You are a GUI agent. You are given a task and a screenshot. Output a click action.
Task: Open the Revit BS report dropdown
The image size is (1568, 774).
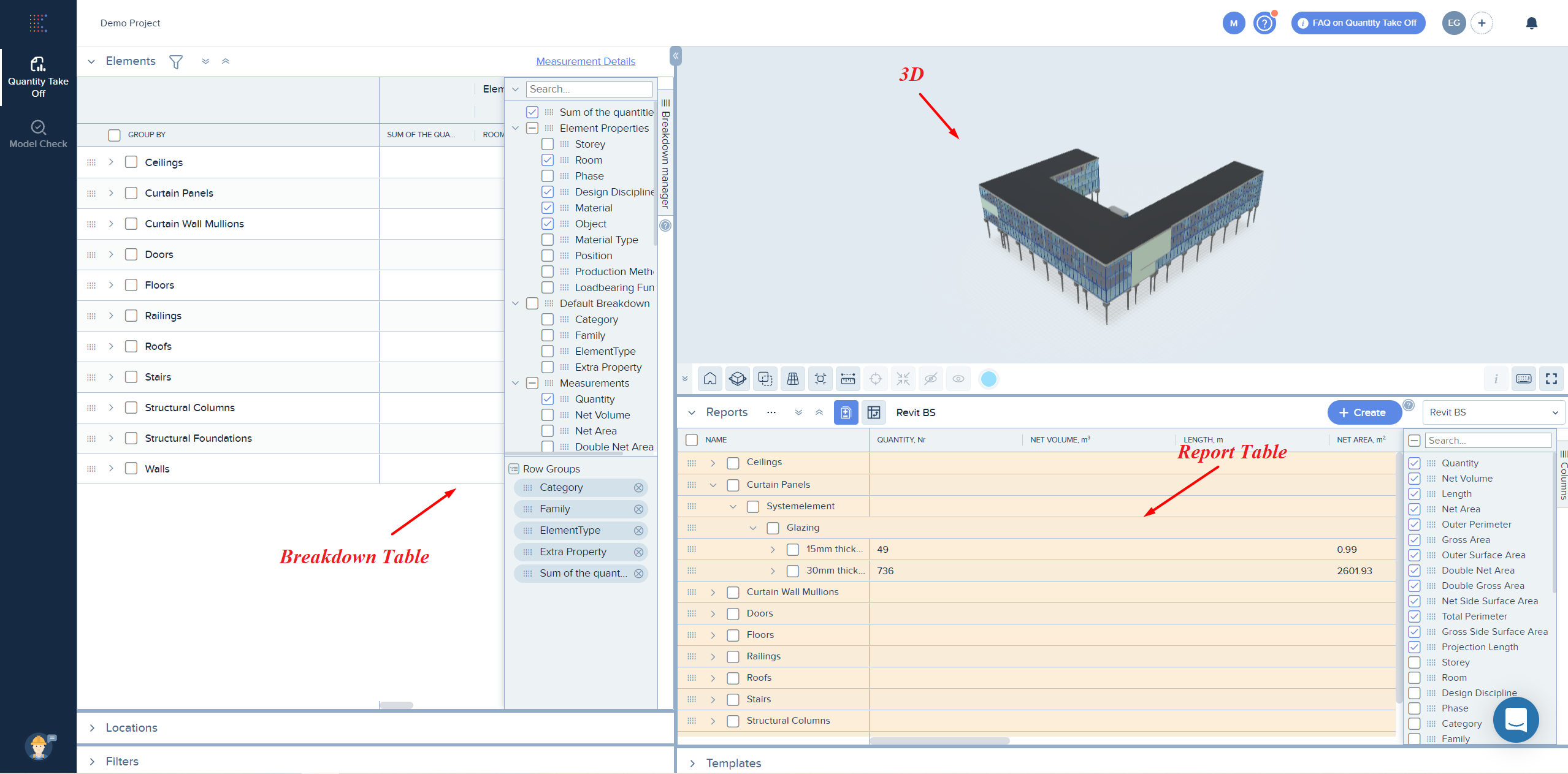pos(1493,412)
